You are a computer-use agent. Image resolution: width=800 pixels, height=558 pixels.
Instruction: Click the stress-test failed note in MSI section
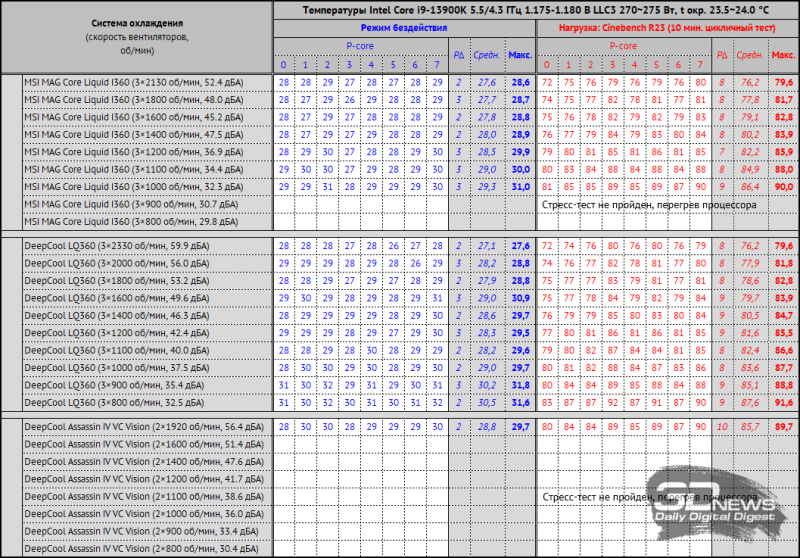point(648,204)
